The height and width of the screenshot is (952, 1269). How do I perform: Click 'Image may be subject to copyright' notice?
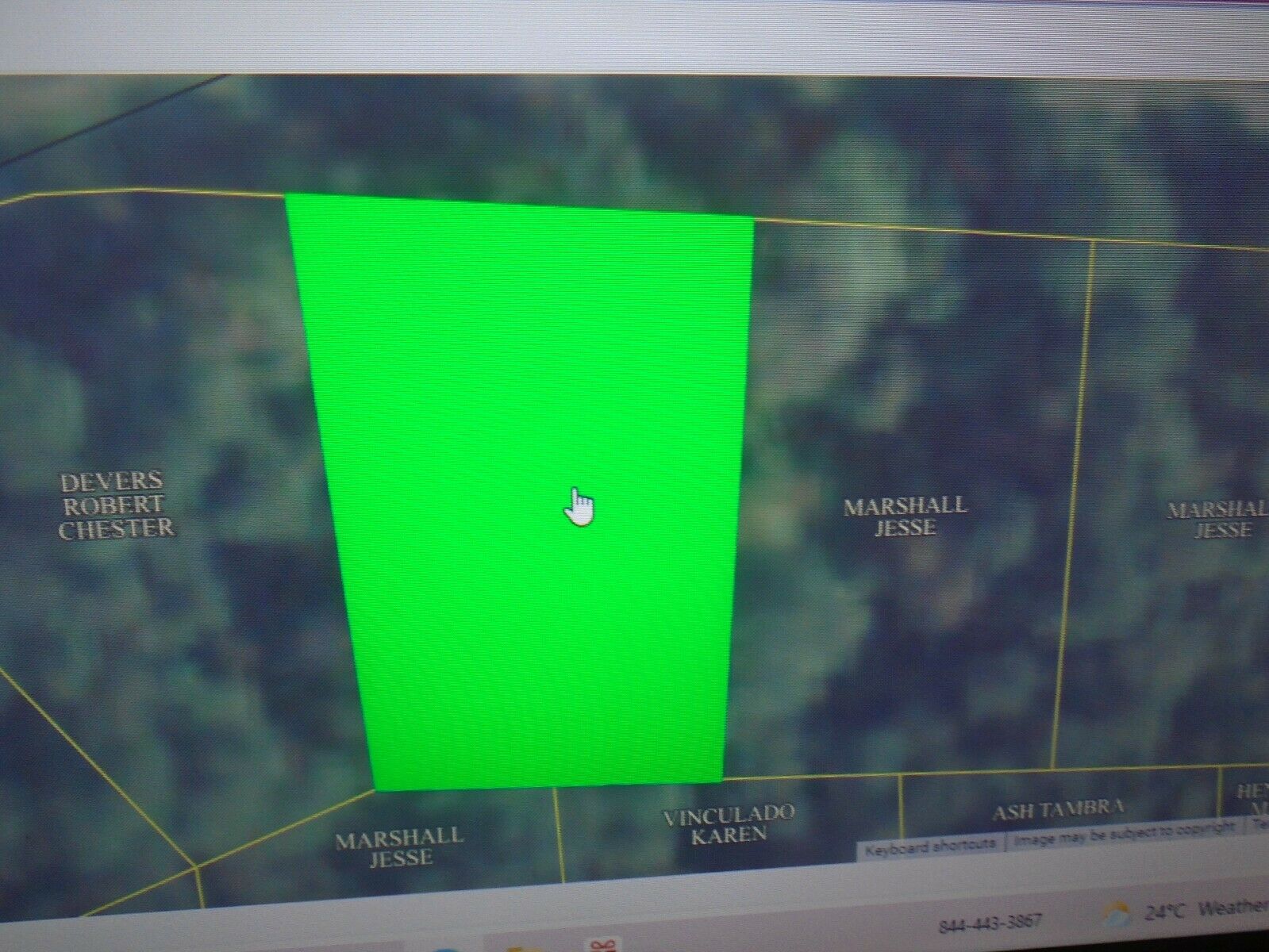tap(1125, 835)
